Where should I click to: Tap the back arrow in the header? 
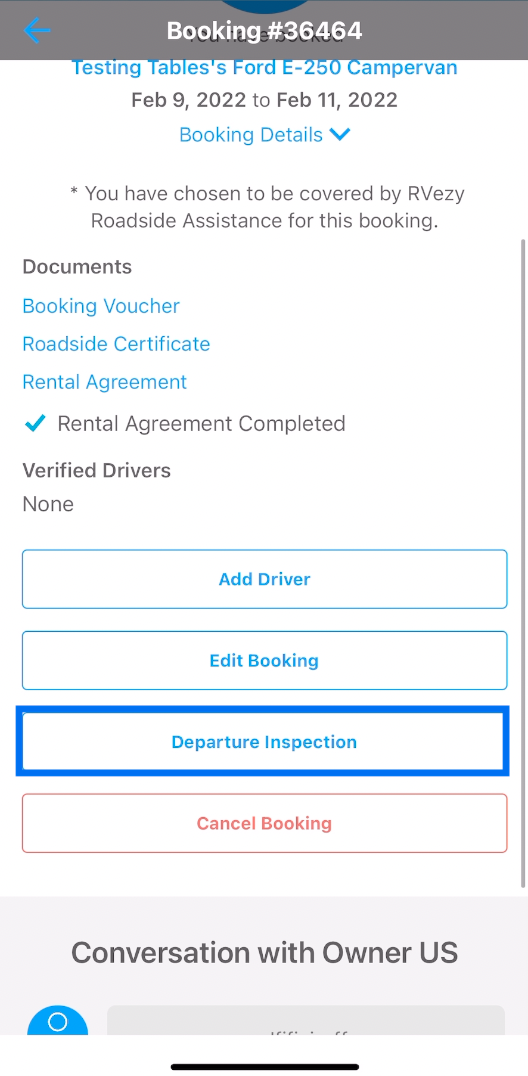click(x=37, y=30)
